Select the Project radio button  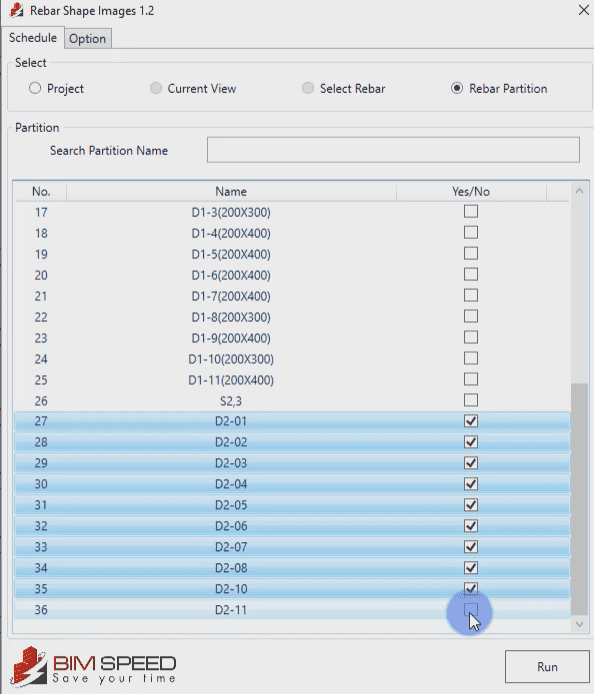(35, 88)
